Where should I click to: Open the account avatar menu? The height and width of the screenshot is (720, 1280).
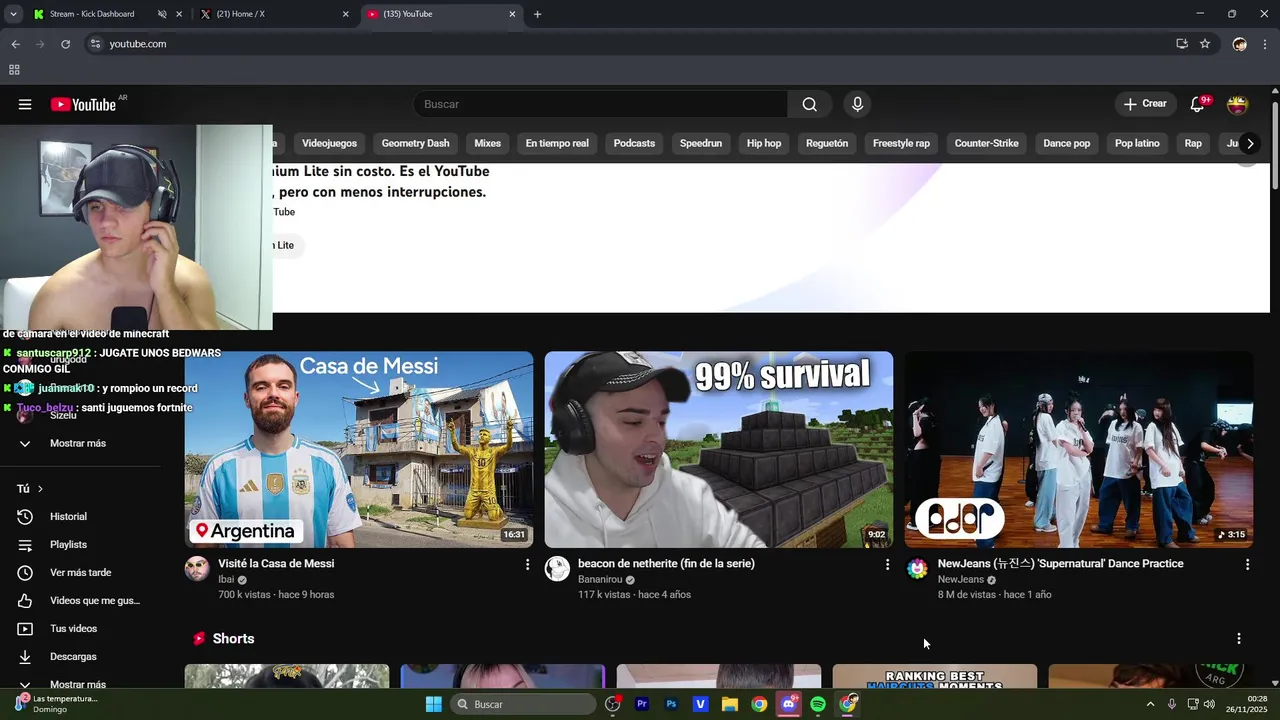click(x=1238, y=104)
